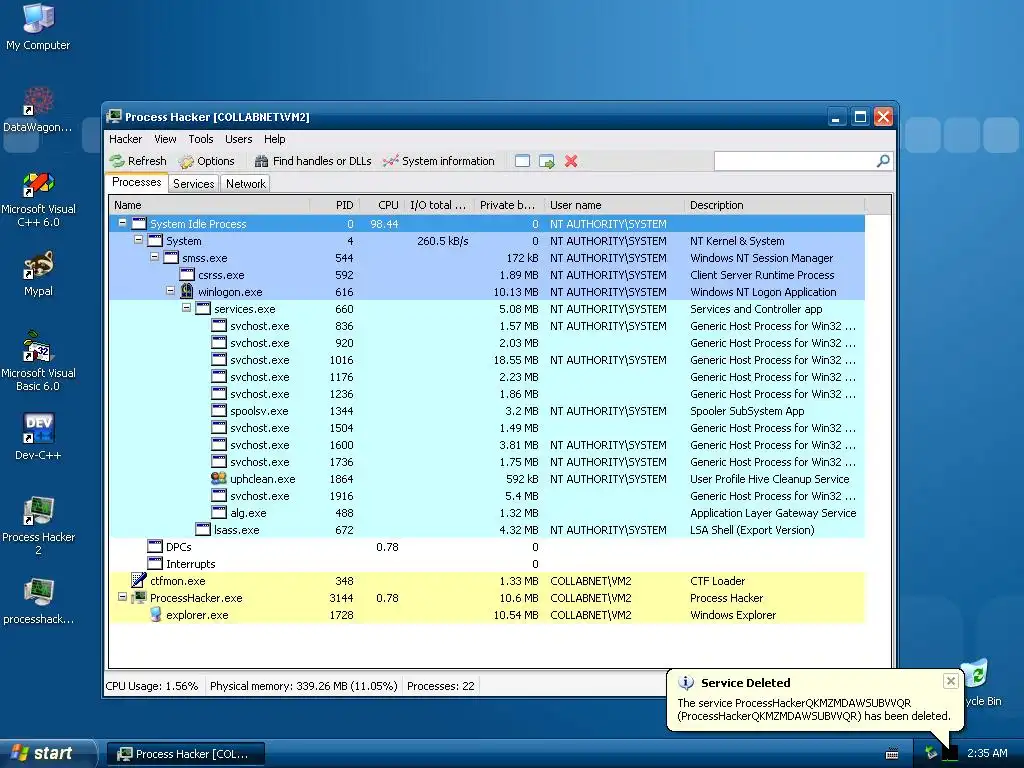Click the search magnifier icon
This screenshot has width=1024, height=768.
[883, 161]
